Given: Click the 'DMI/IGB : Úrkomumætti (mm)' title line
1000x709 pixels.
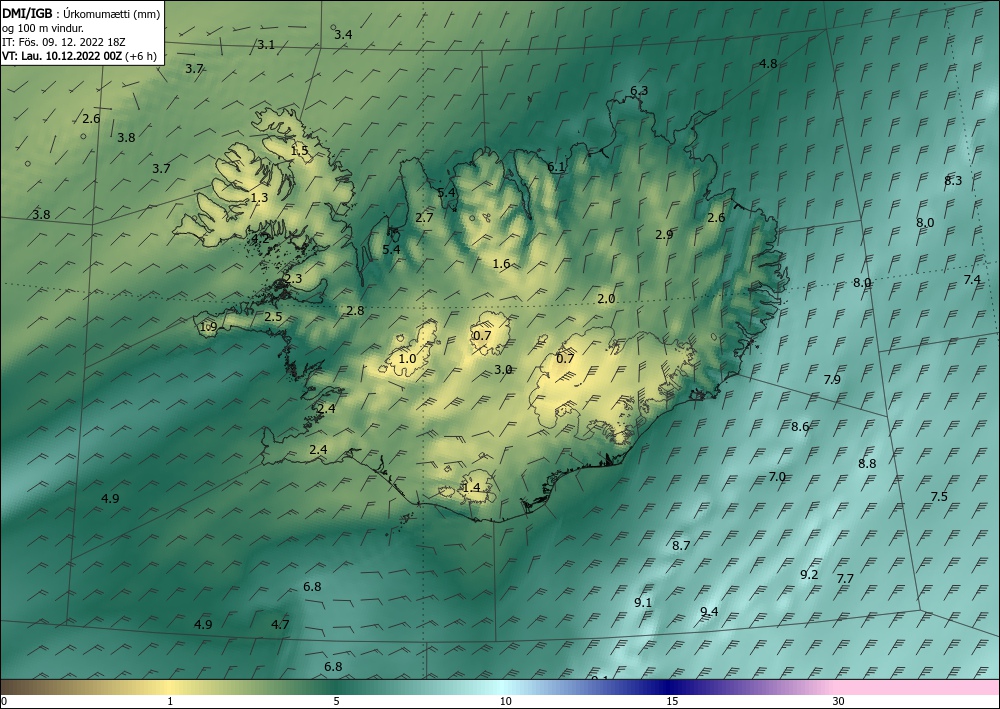Looking at the screenshot, I should pyautogui.click(x=81, y=13).
